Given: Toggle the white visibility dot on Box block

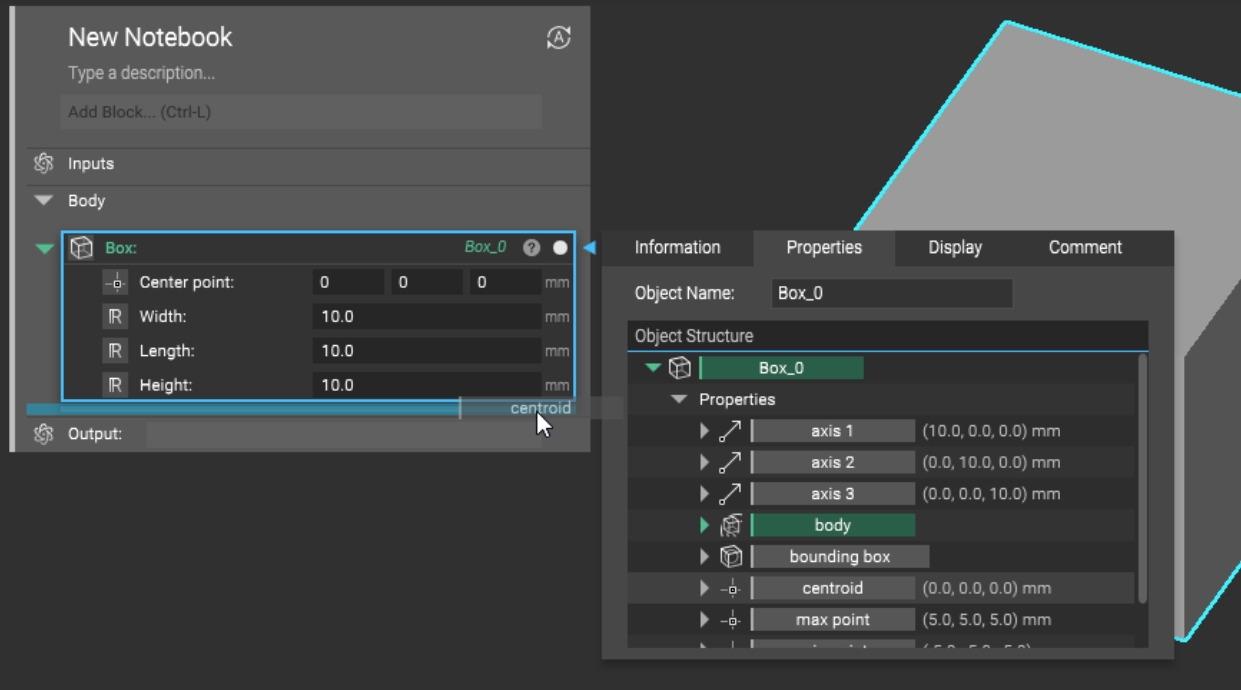Looking at the screenshot, I should (x=560, y=248).
